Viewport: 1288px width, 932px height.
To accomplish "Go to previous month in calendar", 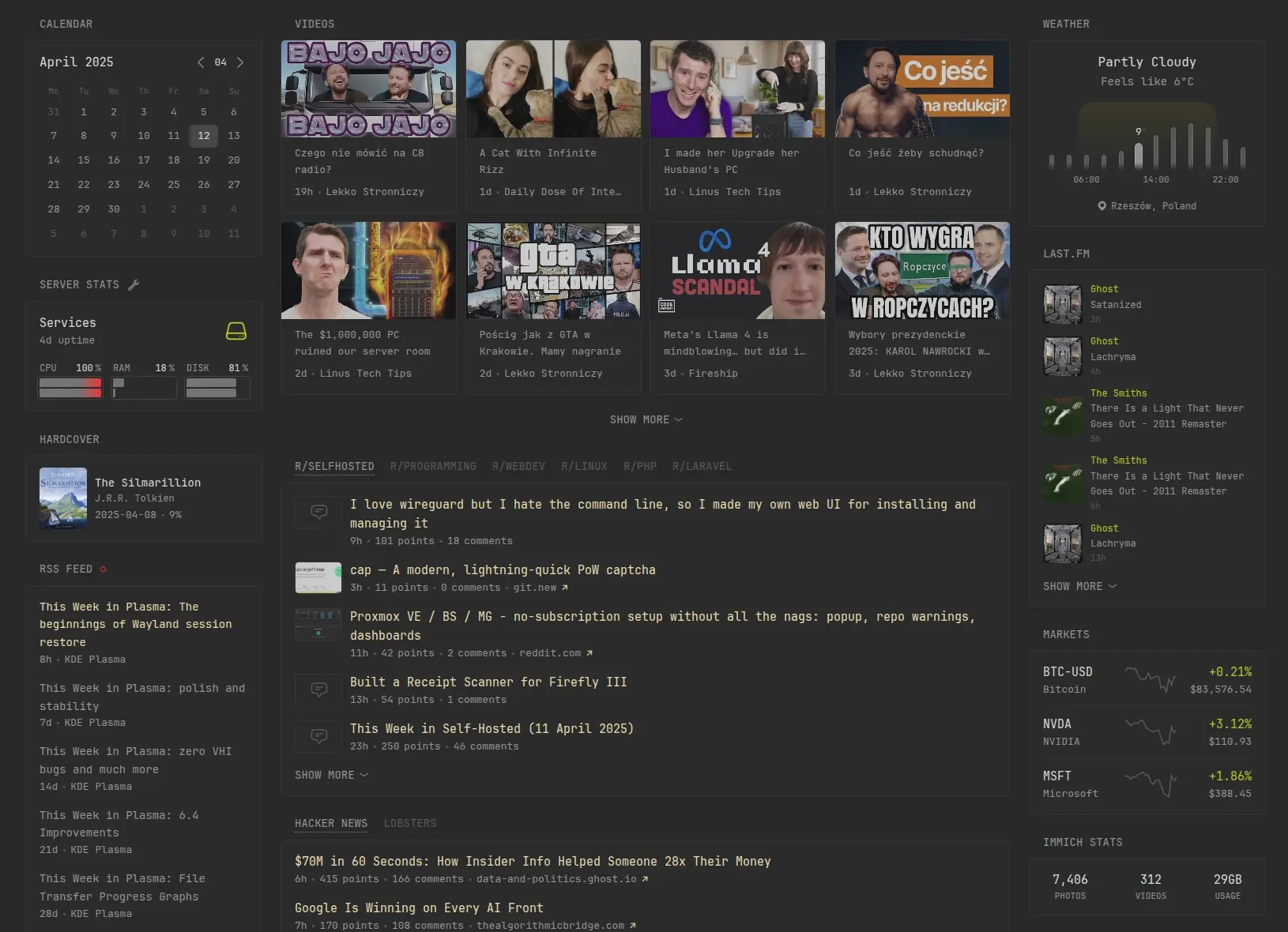I will pos(201,62).
